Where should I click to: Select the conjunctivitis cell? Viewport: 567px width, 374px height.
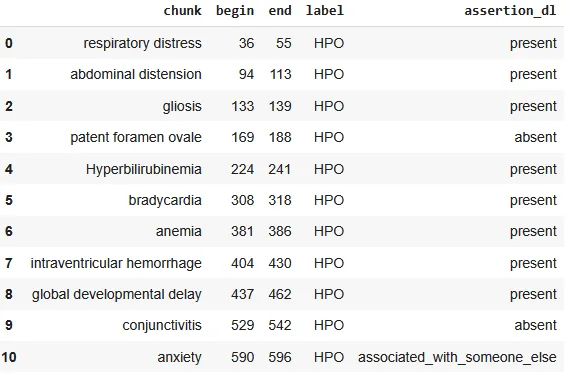coord(162,325)
